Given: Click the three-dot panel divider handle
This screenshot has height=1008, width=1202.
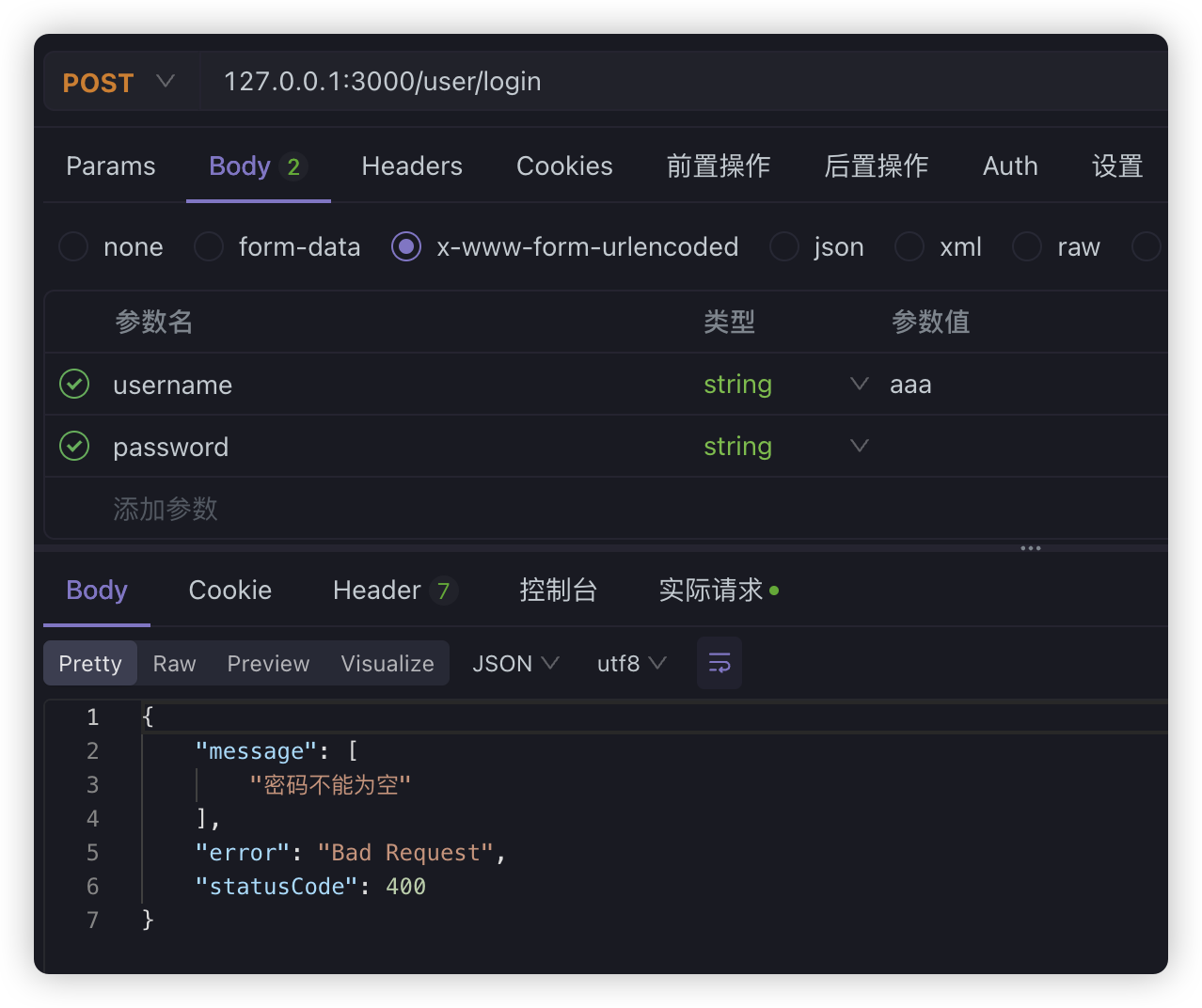Looking at the screenshot, I should point(1031,548).
